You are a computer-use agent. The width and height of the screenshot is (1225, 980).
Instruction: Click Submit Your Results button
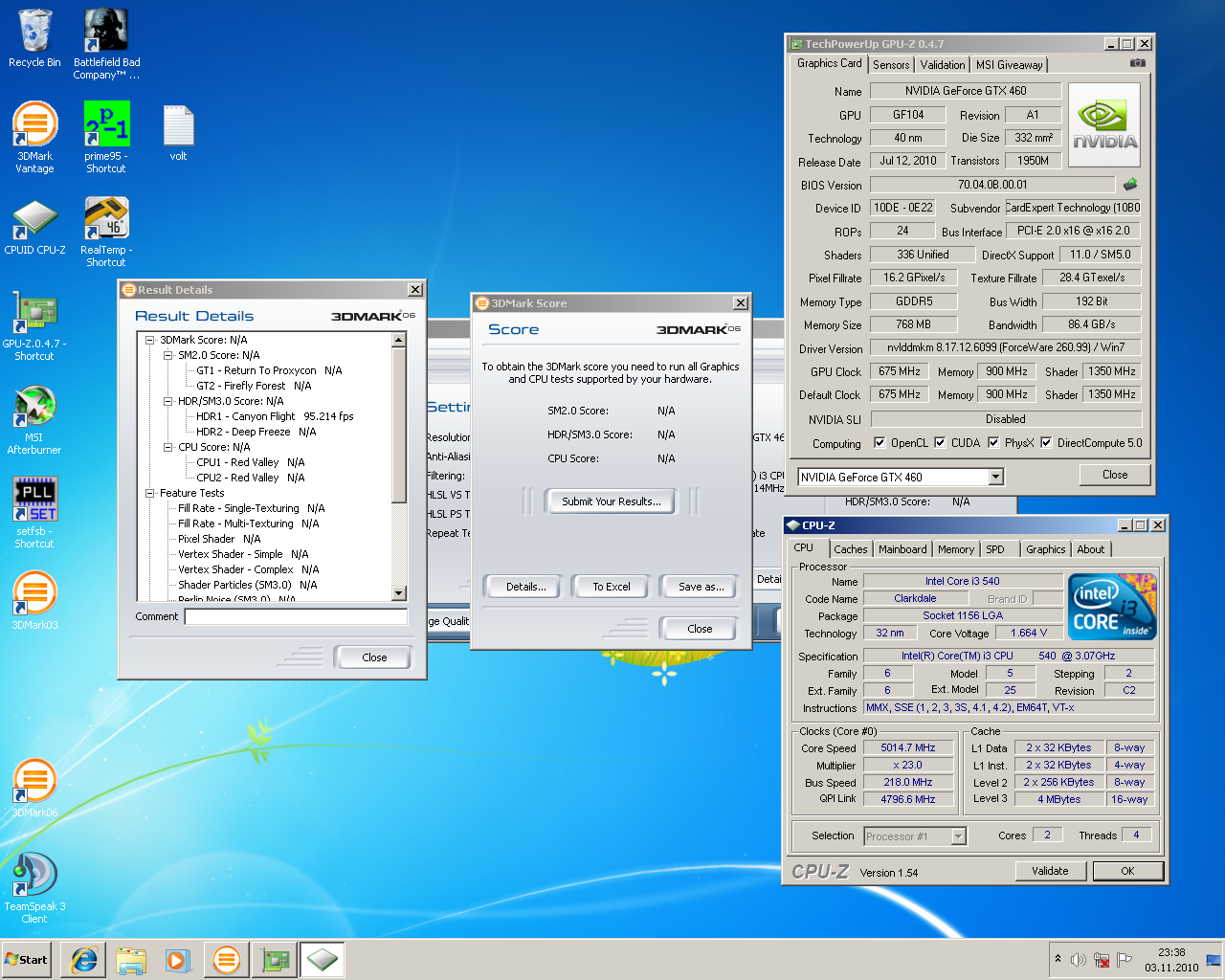point(611,501)
